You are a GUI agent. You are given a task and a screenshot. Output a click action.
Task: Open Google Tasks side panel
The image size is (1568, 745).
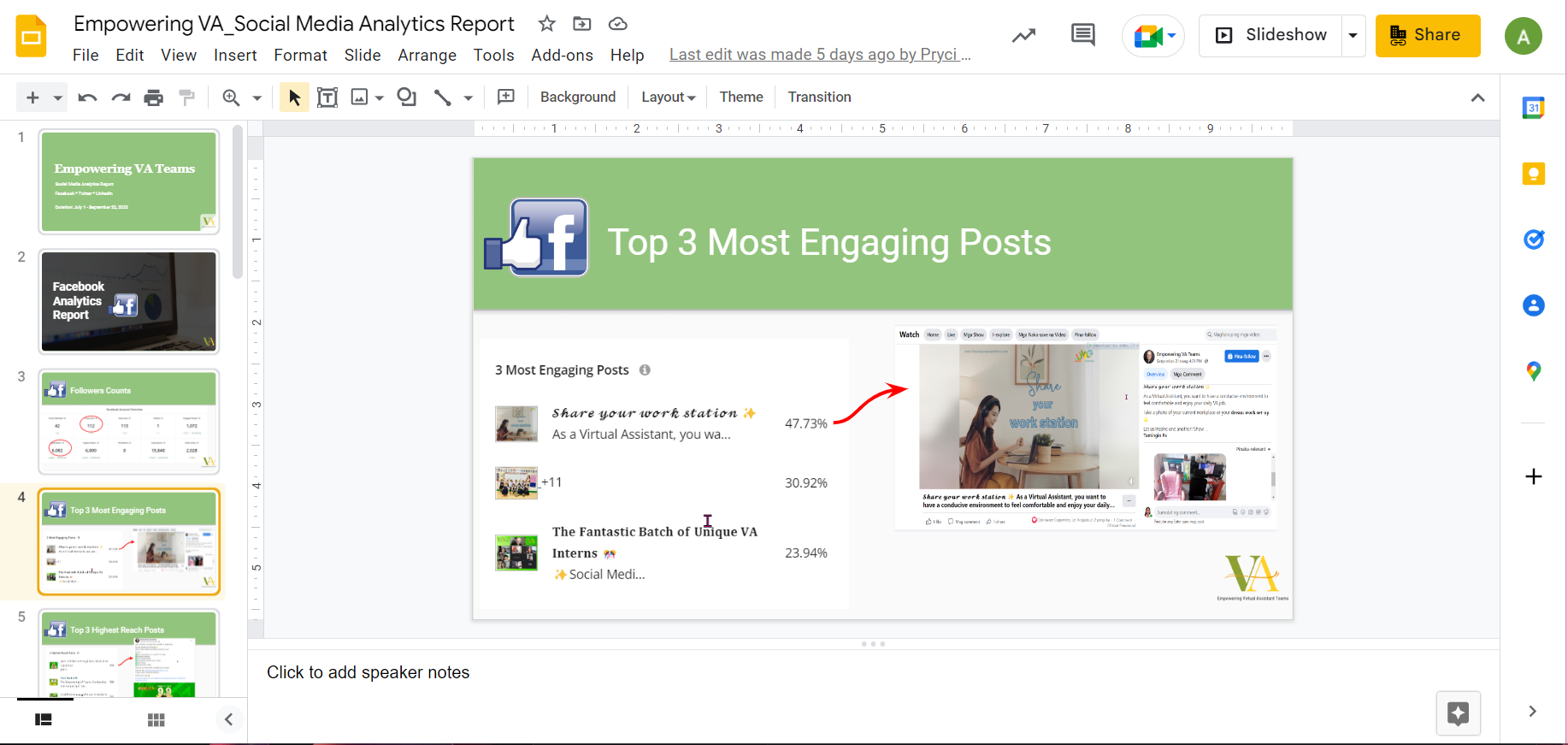(x=1534, y=239)
